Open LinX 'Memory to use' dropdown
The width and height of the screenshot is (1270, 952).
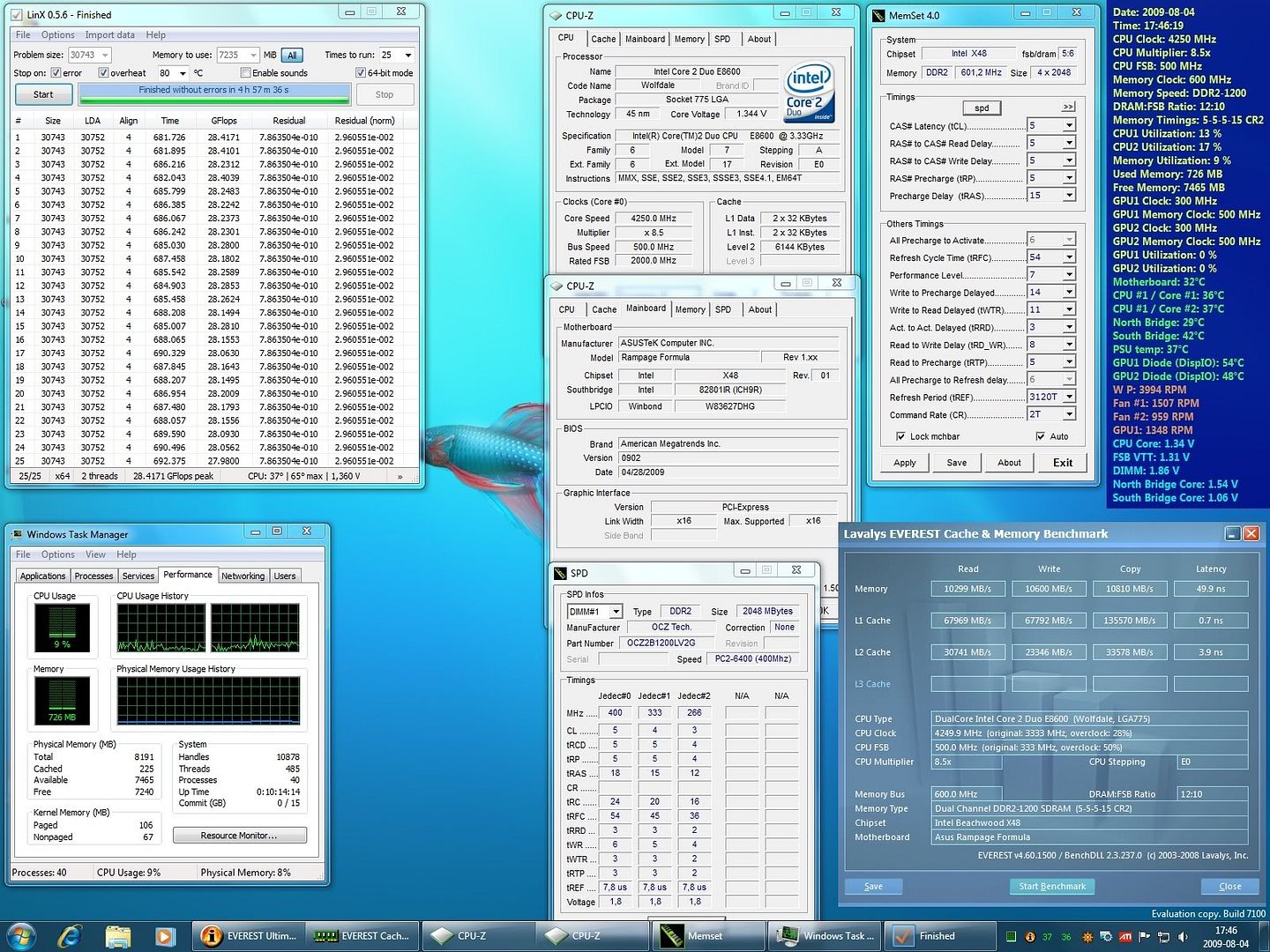click(253, 55)
